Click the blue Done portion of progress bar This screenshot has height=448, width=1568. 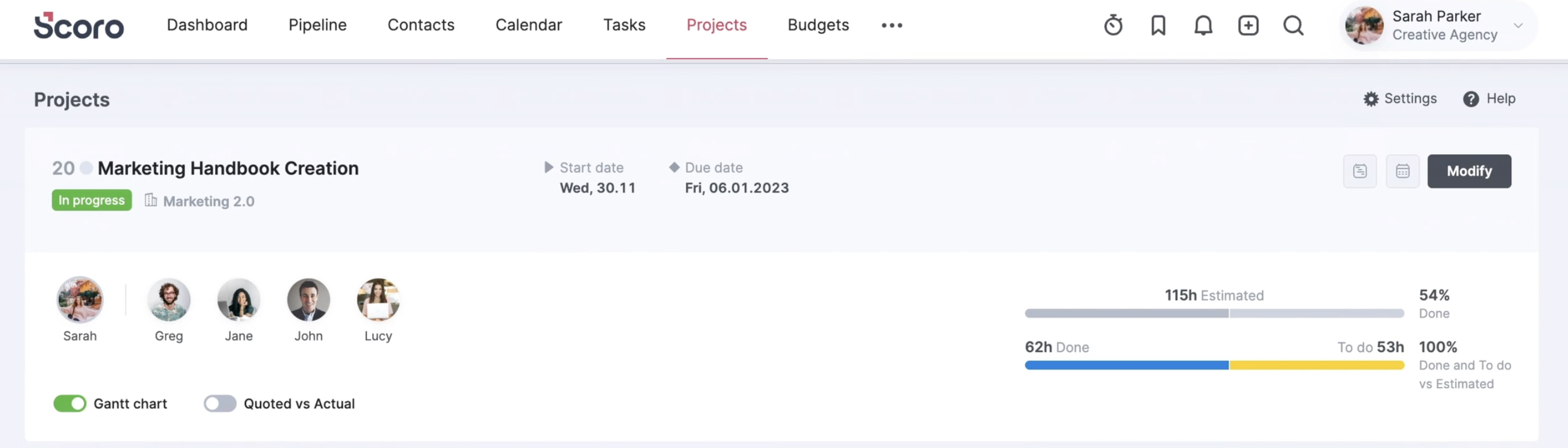pyautogui.click(x=1126, y=365)
